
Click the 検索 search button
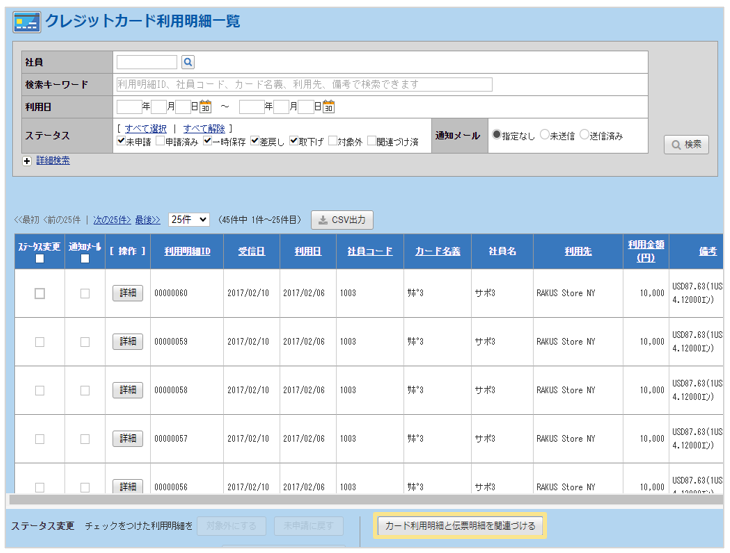coord(686,145)
